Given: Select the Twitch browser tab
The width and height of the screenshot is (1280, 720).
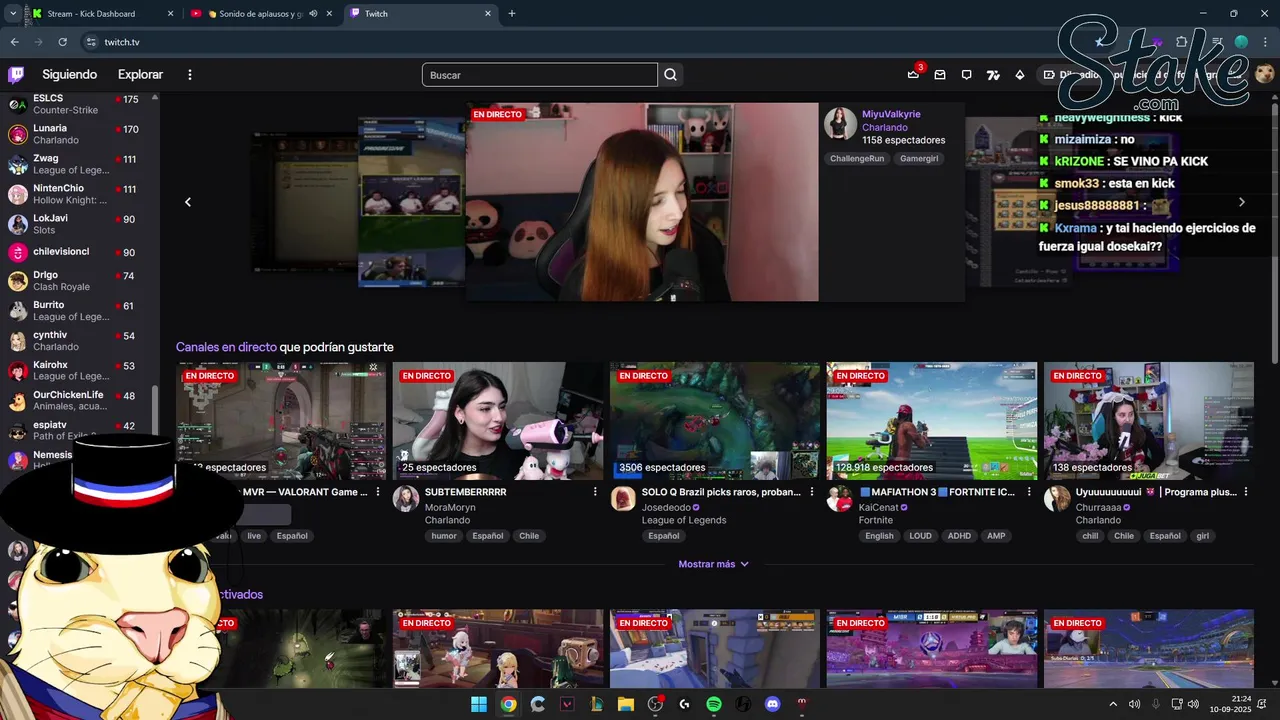Looking at the screenshot, I should click(x=421, y=14).
